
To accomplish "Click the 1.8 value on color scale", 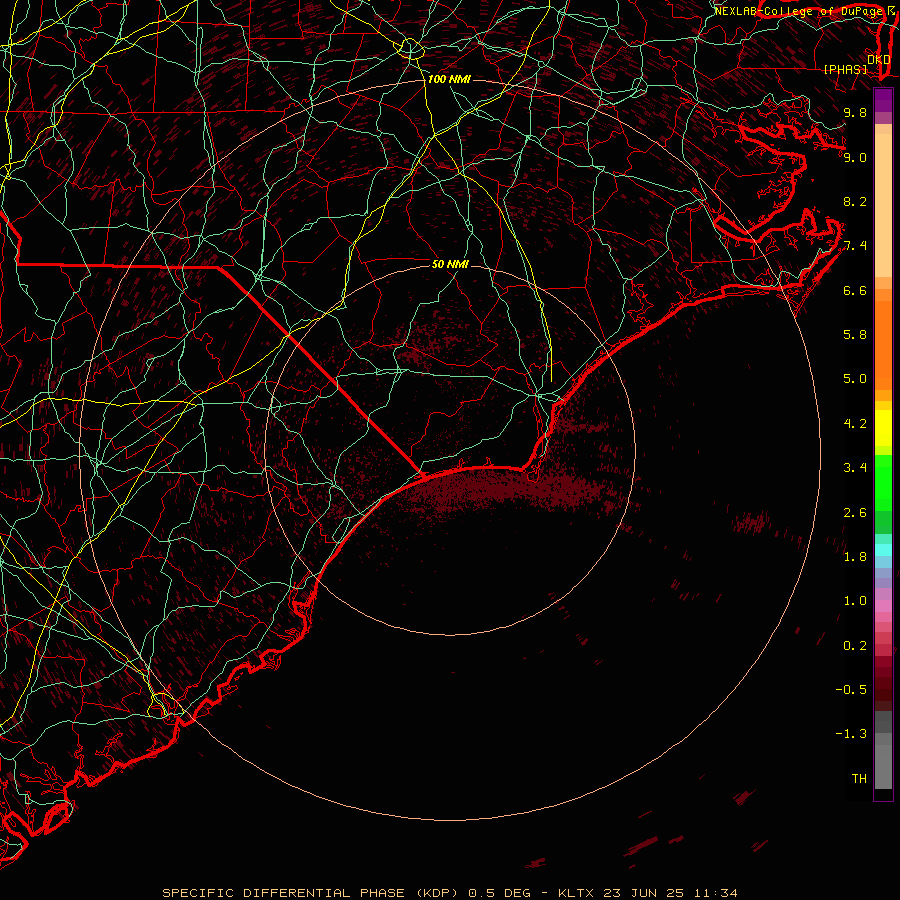I will (855, 557).
